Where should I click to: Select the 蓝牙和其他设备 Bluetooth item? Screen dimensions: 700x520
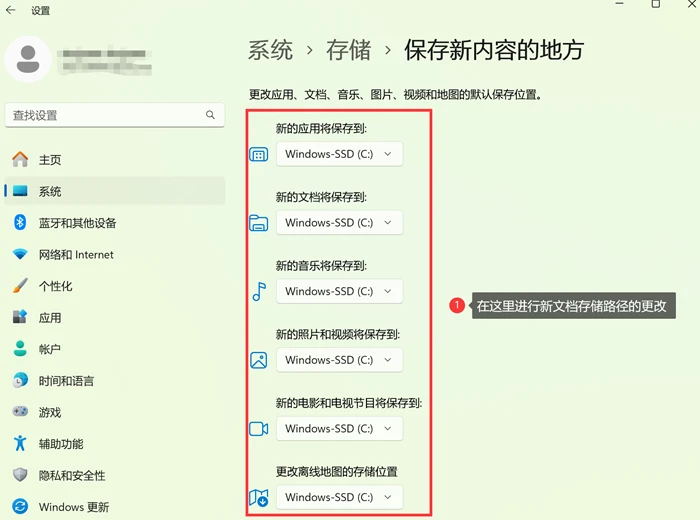[115, 223]
